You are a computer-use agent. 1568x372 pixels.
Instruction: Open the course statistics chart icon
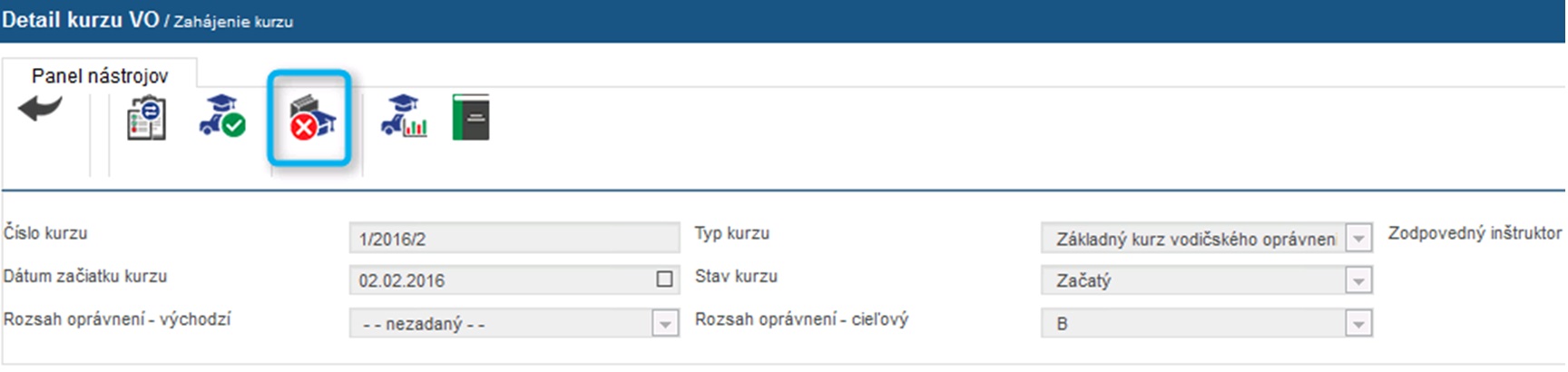404,116
